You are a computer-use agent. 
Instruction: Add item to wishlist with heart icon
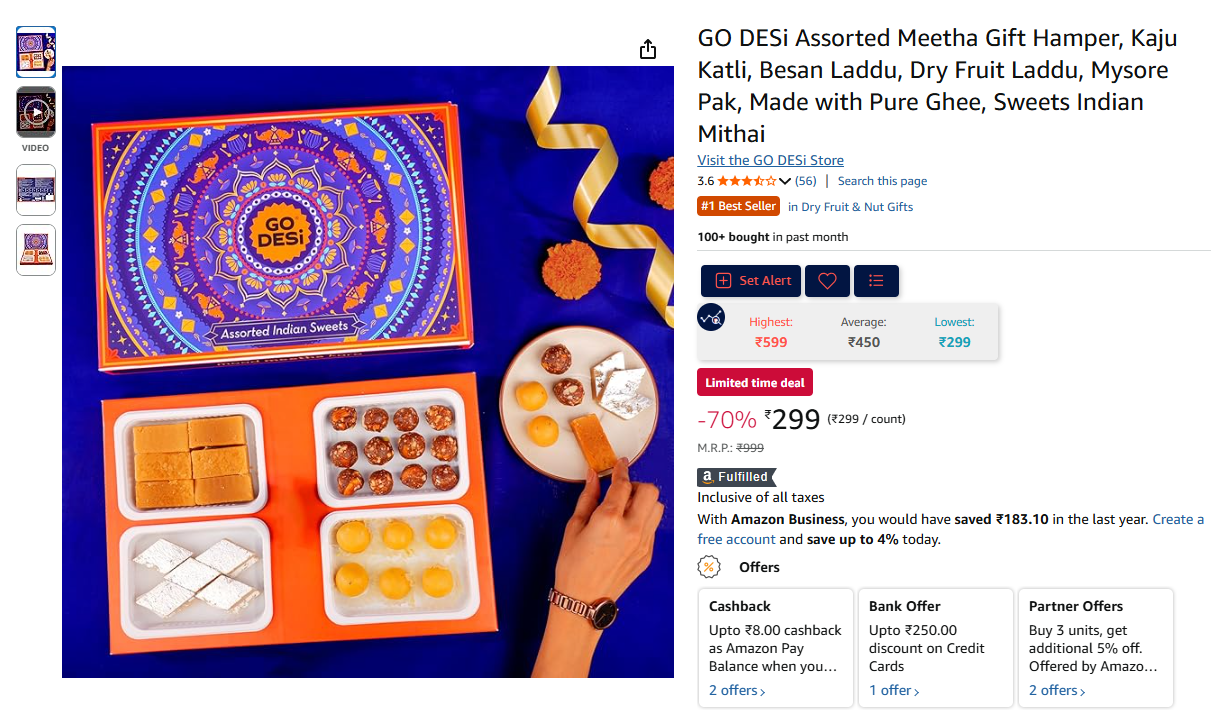pos(827,281)
